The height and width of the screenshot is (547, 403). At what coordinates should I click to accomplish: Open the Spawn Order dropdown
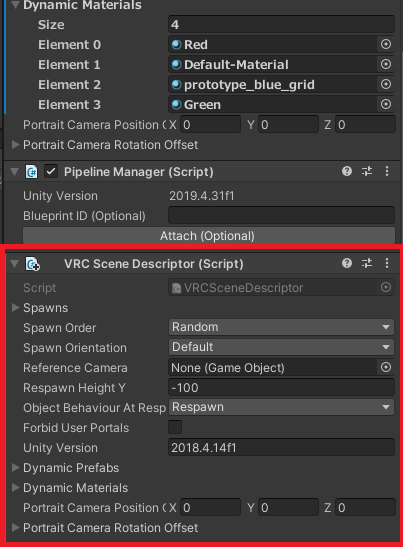pyautogui.click(x=281, y=327)
